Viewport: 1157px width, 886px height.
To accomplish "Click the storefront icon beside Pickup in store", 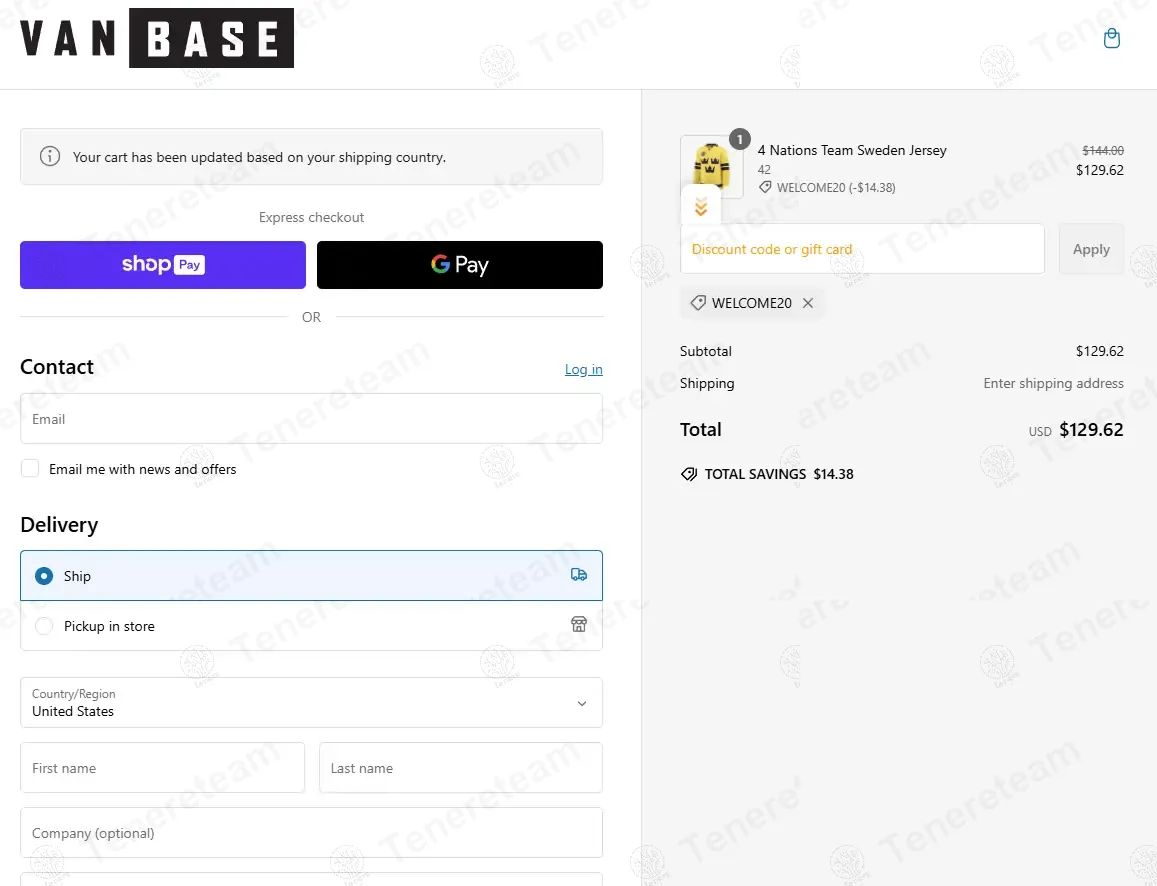I will (x=579, y=625).
